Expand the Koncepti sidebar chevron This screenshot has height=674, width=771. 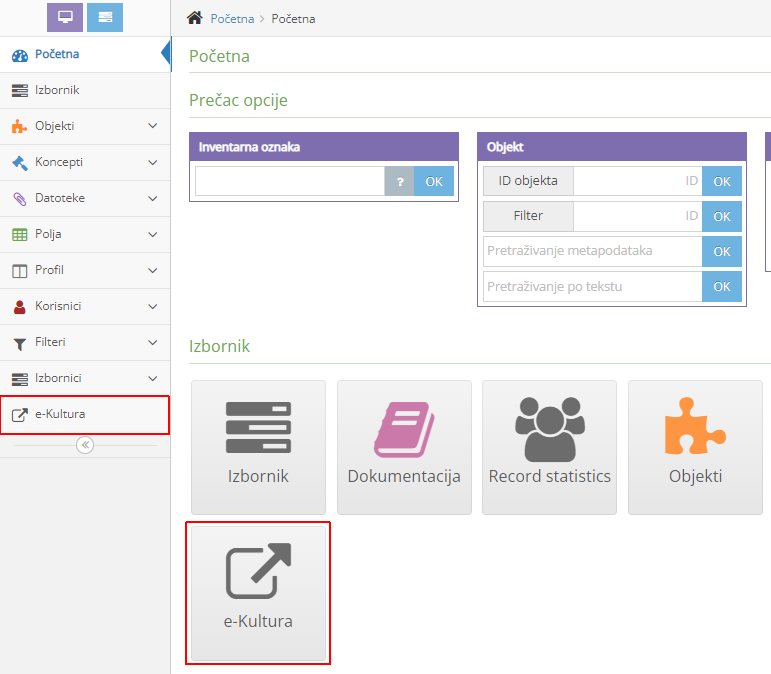click(153, 162)
